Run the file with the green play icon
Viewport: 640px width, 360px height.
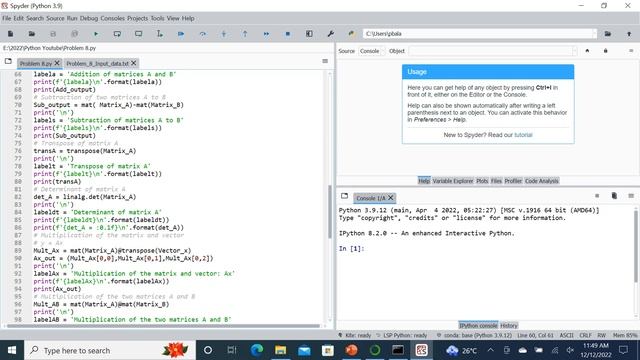(96, 34)
